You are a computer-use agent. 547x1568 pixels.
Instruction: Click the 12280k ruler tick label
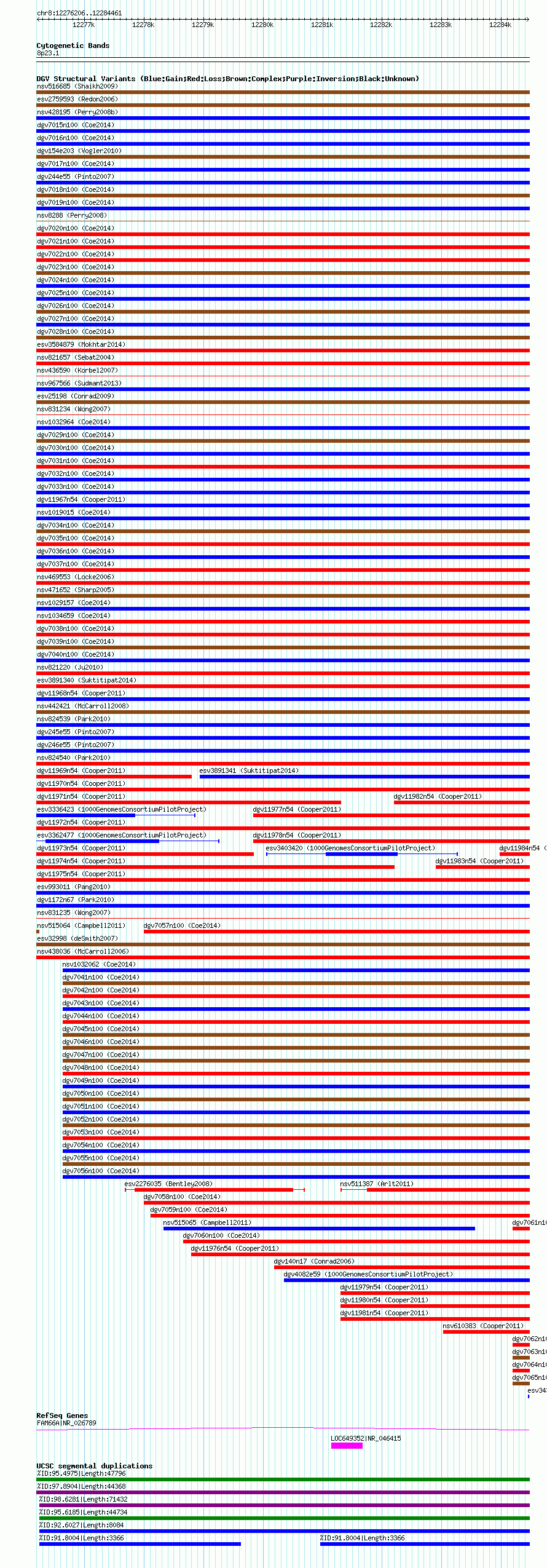[262, 25]
